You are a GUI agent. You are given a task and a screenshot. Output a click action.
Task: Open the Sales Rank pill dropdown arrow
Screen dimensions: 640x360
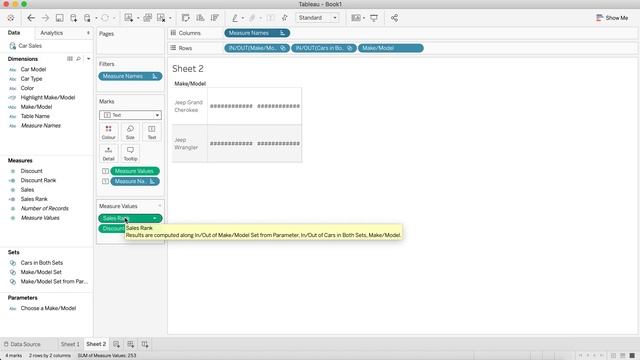point(155,218)
